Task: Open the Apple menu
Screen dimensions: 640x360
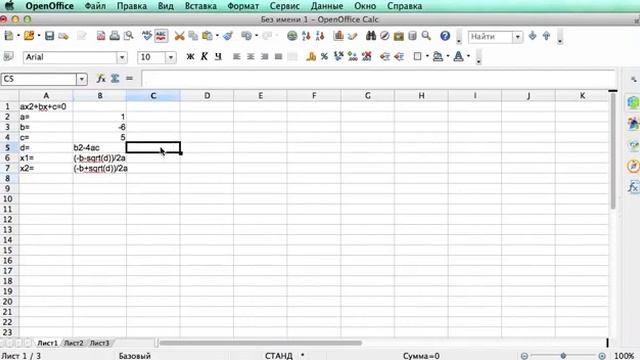Action: pos(9,6)
